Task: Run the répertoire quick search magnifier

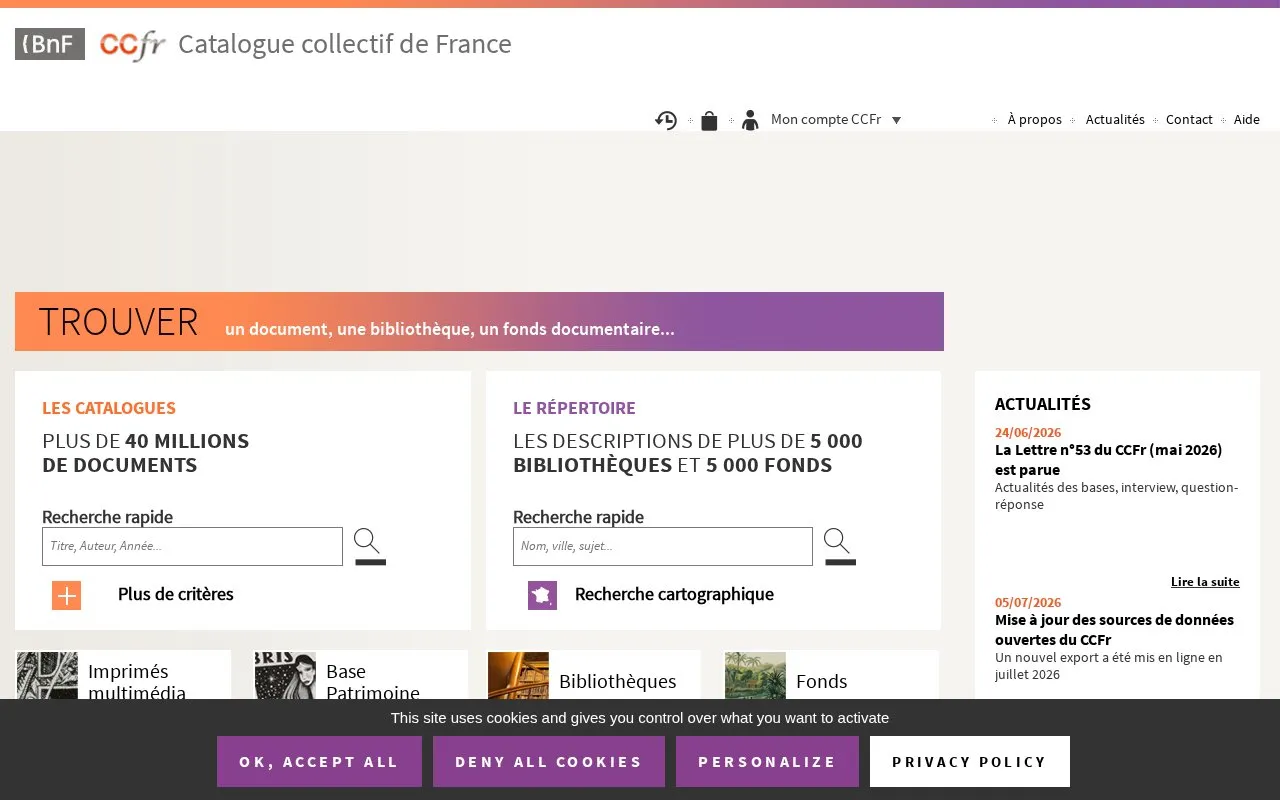Action: point(839,546)
